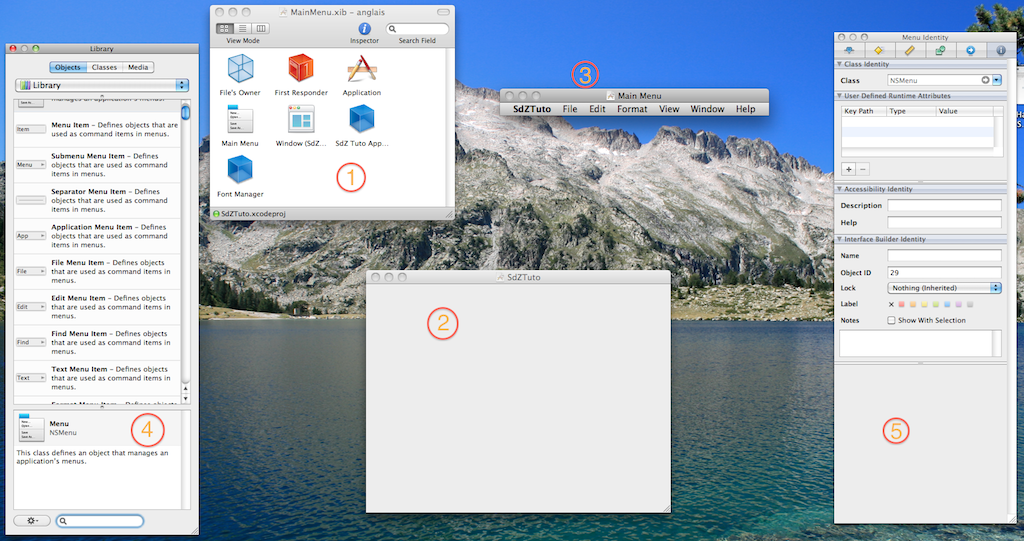Select the Main Menu object icon

[x=240, y=120]
